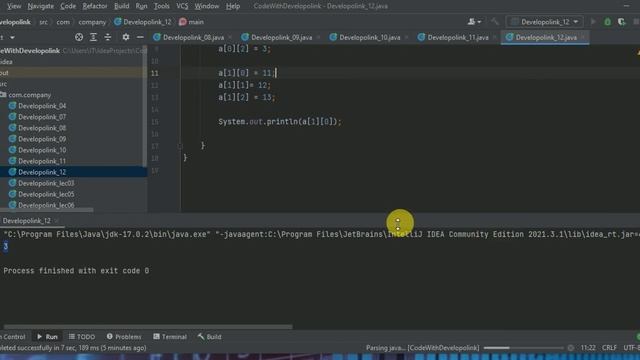Click the main method breadcrumb
Screen dimensions: 640x360
pos(191,22)
